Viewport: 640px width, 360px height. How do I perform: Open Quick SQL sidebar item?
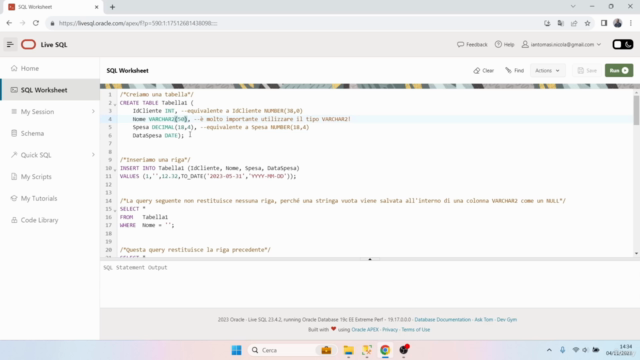[50, 155]
